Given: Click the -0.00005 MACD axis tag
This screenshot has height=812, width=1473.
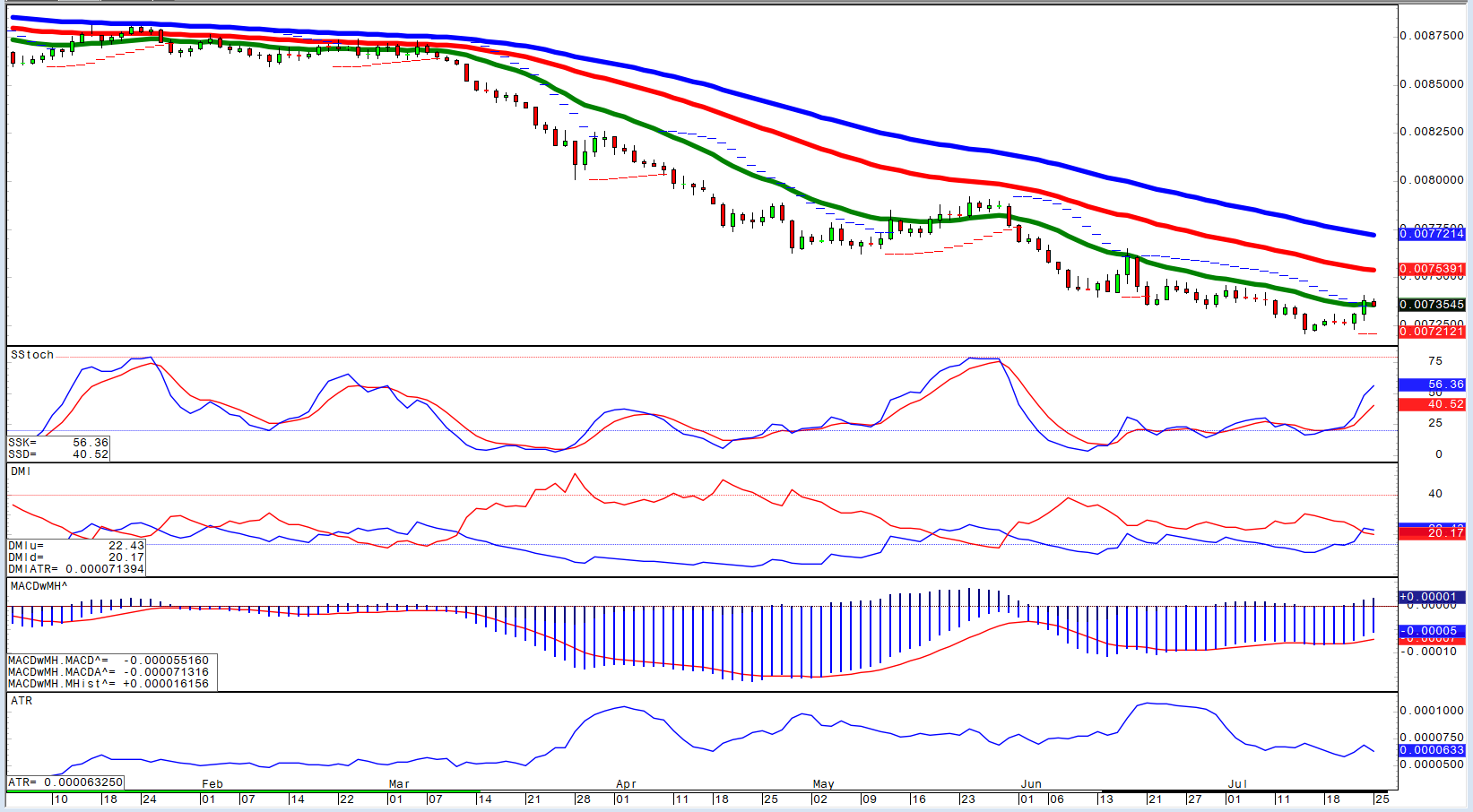Looking at the screenshot, I should pyautogui.click(x=1432, y=631).
